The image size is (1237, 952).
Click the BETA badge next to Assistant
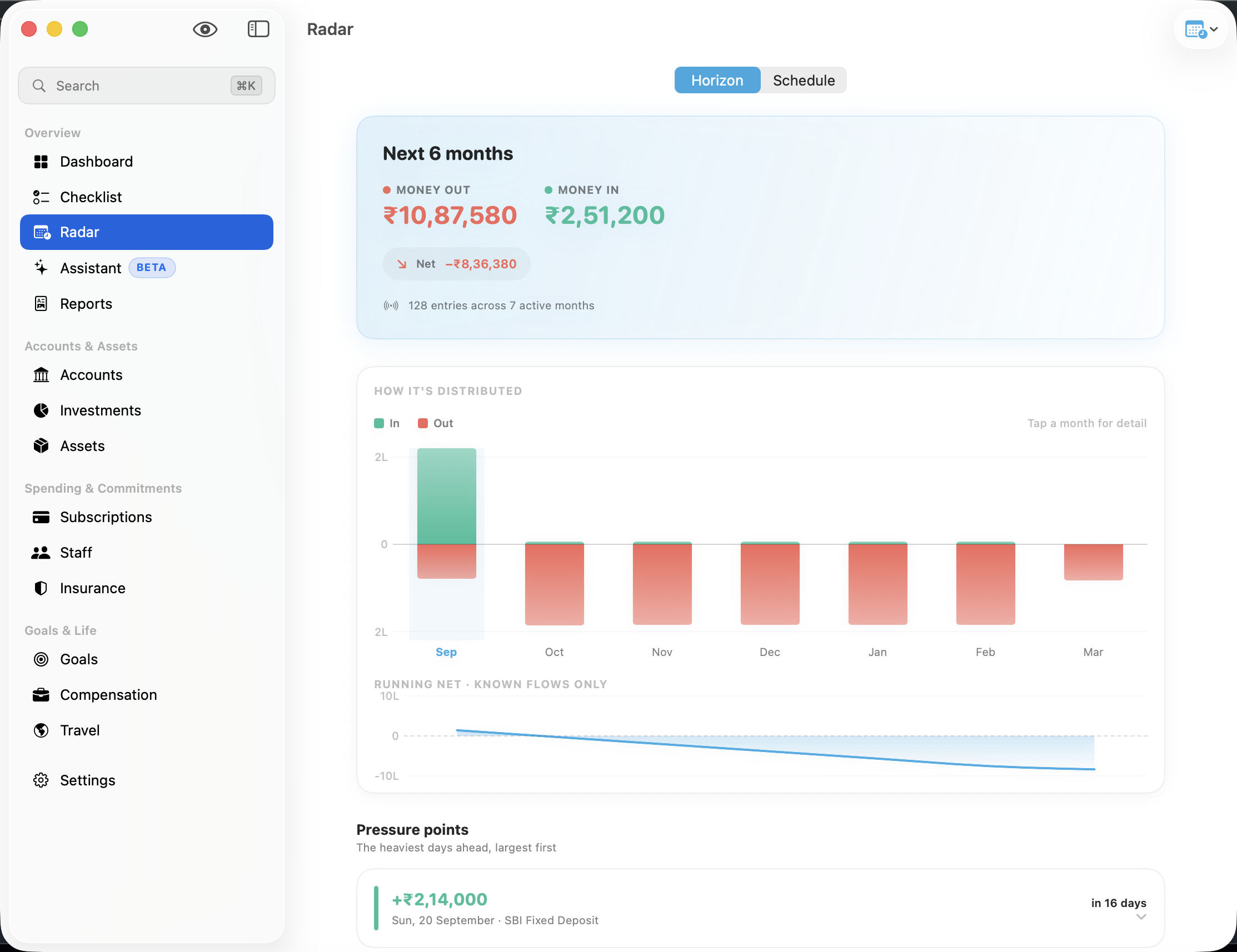[152, 268]
